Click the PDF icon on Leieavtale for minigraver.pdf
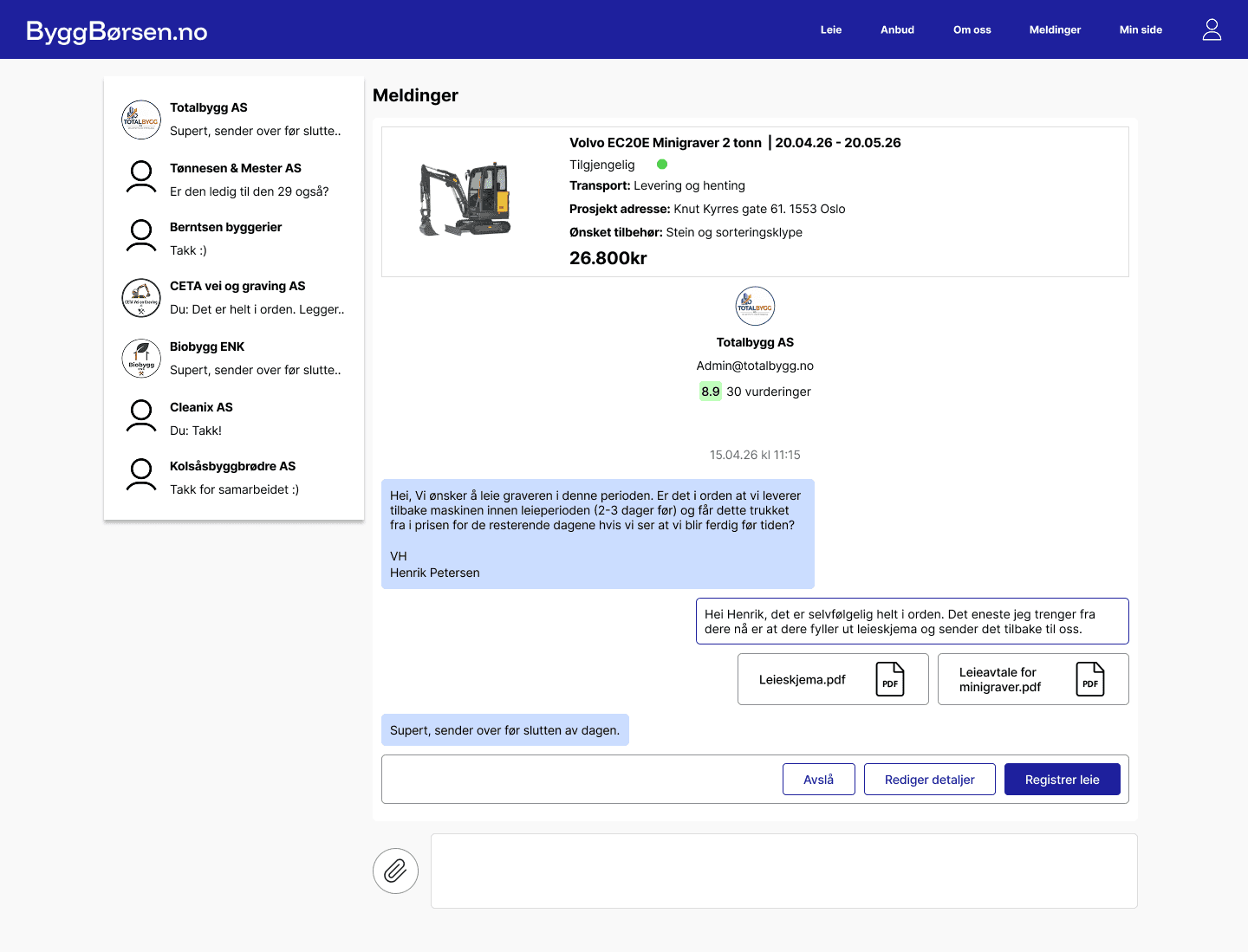 [1090, 679]
